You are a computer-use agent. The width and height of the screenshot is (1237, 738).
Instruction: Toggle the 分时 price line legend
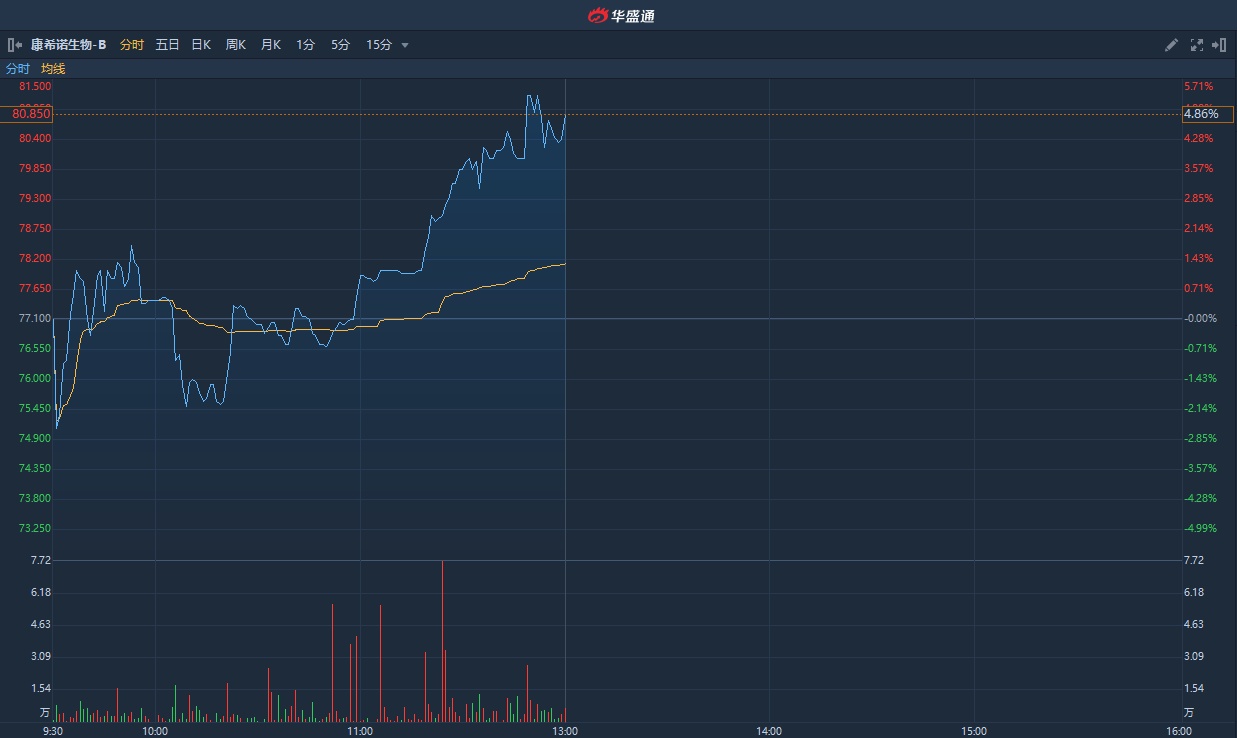point(18,69)
